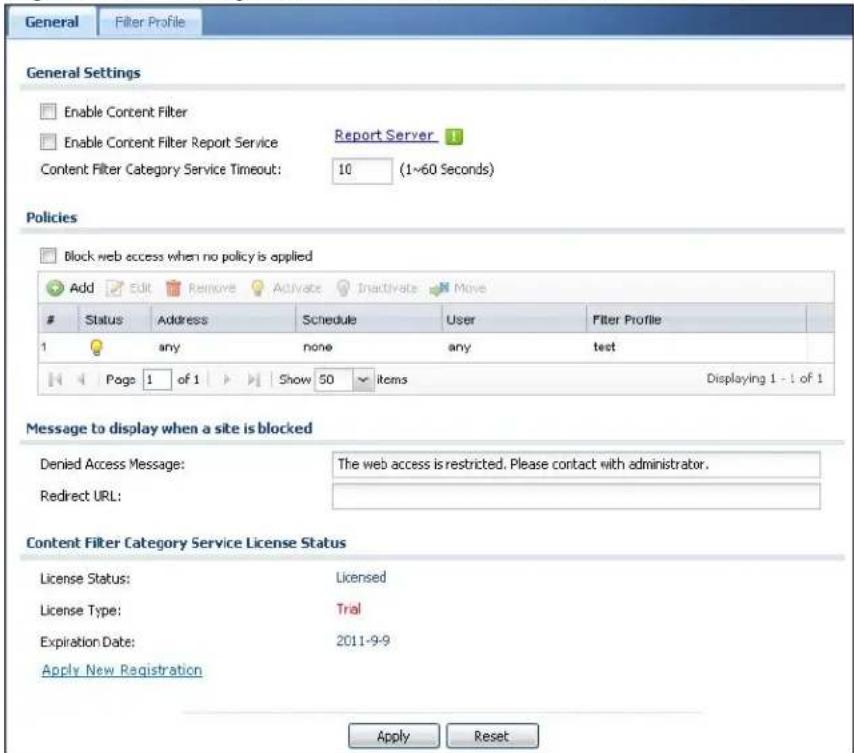Go to the next policies page
The height and width of the screenshot is (753, 854).
227,379
